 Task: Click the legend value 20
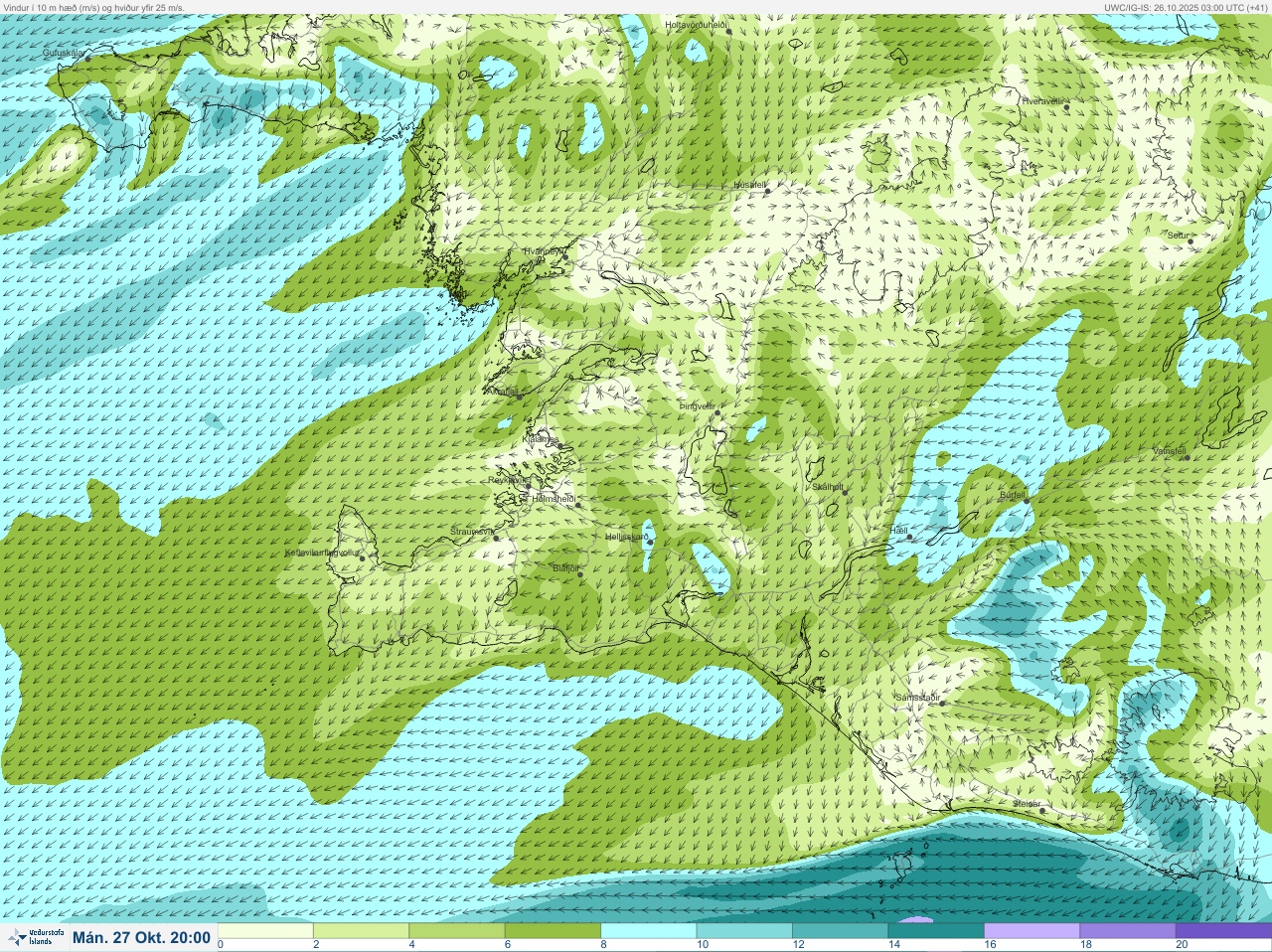[1182, 944]
